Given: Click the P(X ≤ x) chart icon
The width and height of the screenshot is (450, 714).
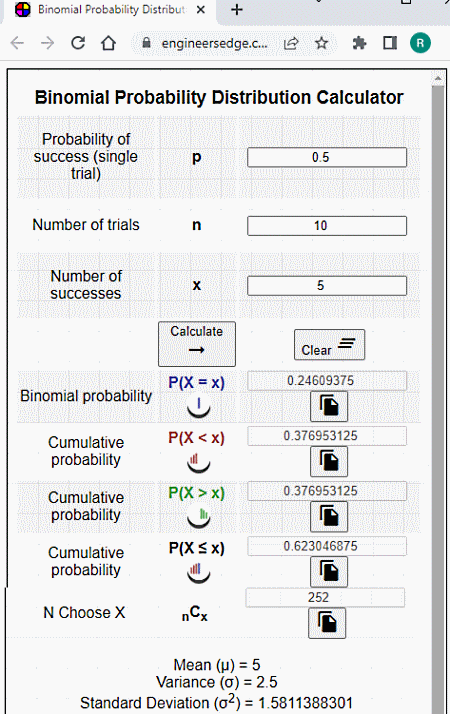Looking at the screenshot, I should [x=199, y=572].
